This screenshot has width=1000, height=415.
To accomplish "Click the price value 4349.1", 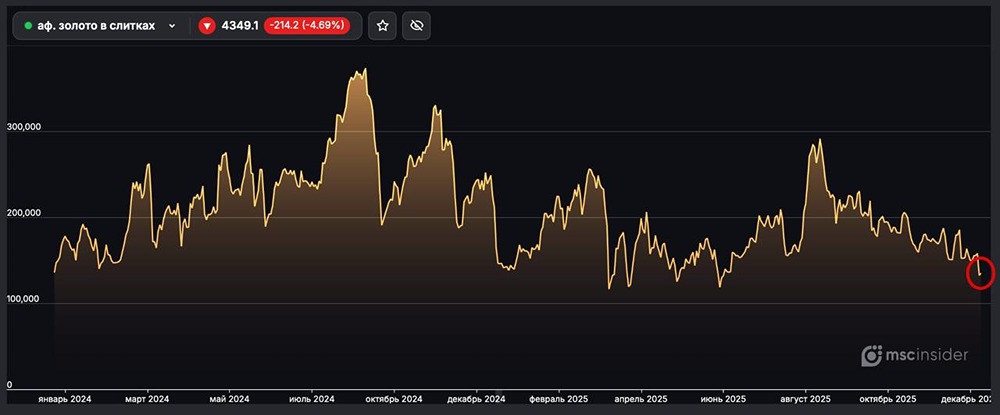I will click(x=240, y=26).
